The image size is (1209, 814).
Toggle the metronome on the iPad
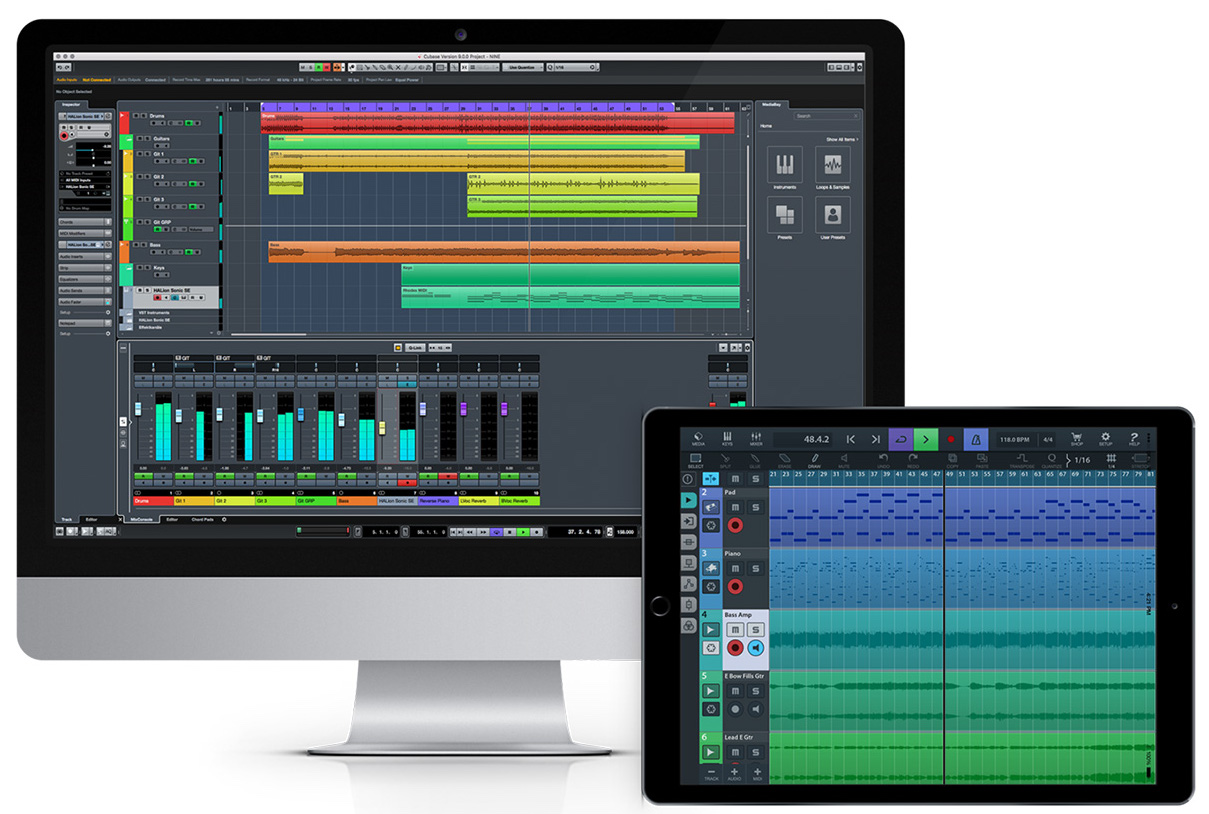click(x=976, y=439)
